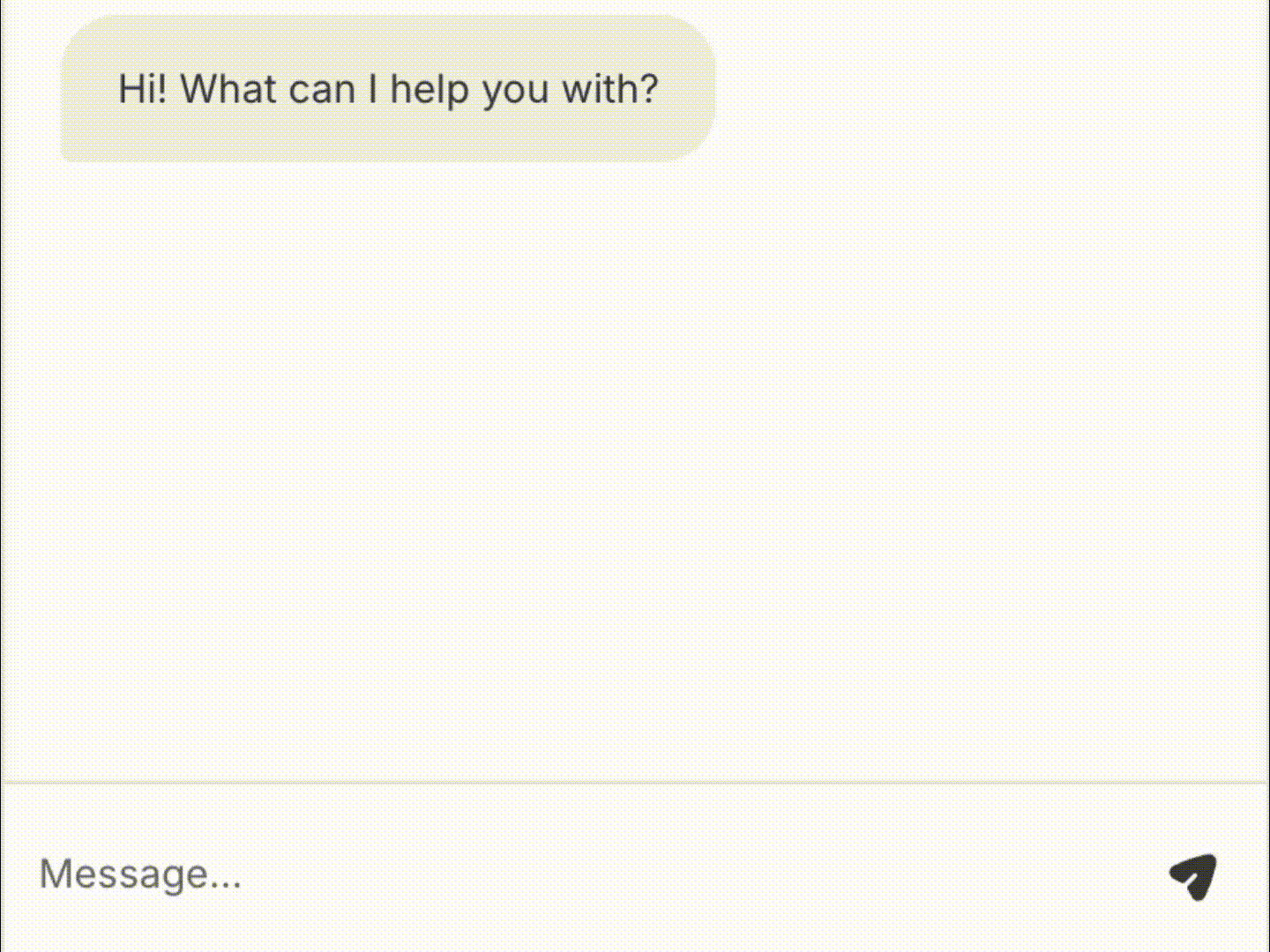Viewport: 1270px width, 952px height.
Task: Click the word "help" in the greeting
Action: click(x=429, y=89)
